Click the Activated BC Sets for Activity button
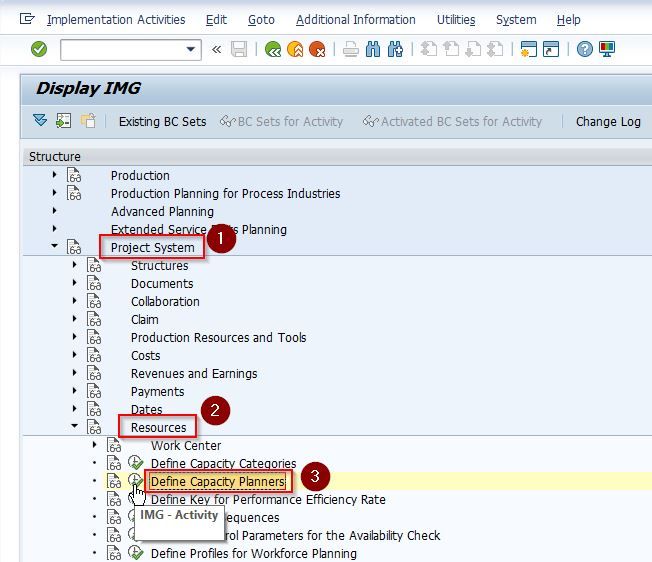This screenshot has height=562, width=652. coord(452,121)
